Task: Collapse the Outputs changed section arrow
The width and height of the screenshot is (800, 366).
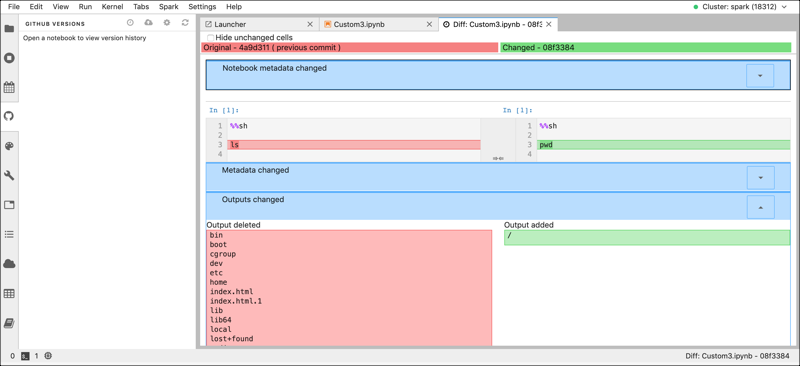Action: (x=760, y=207)
